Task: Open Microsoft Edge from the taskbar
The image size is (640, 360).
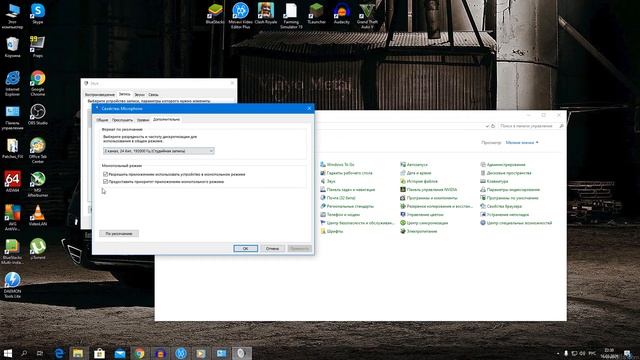Action: [x=59, y=353]
